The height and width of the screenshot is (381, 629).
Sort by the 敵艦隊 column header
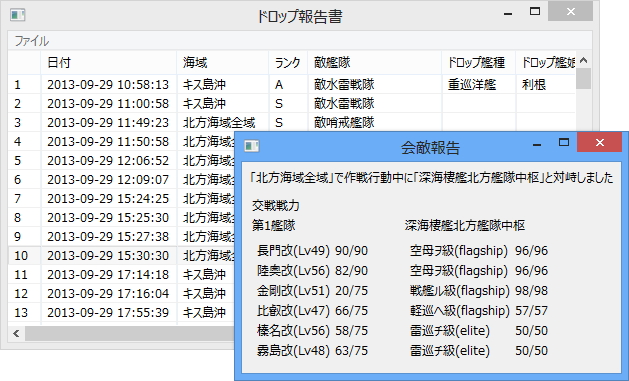375,63
